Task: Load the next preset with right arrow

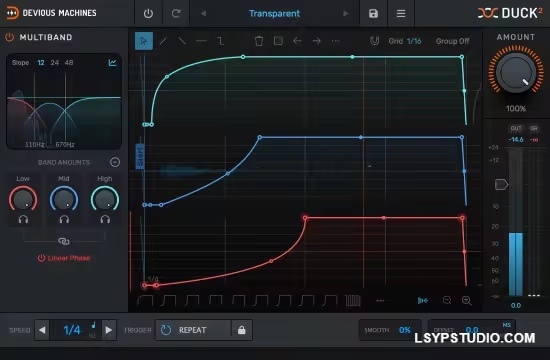Action: point(346,14)
